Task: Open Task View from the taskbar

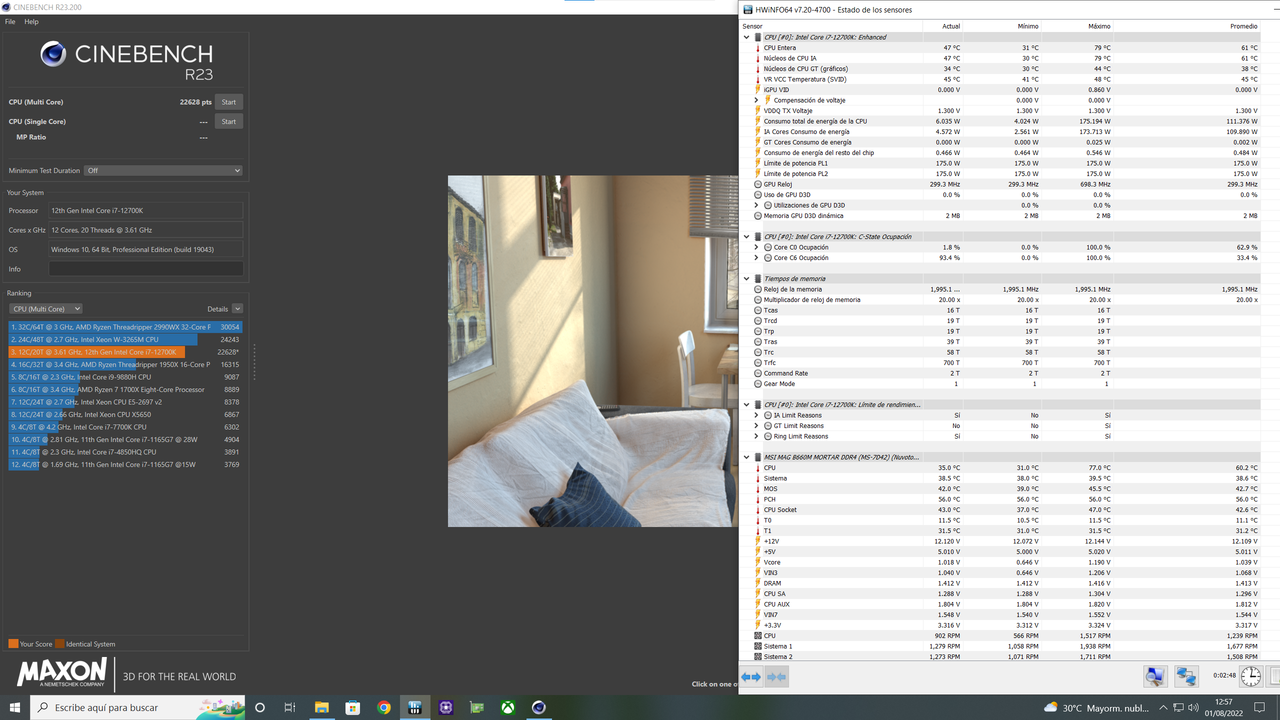Action: pyautogui.click(x=290, y=707)
